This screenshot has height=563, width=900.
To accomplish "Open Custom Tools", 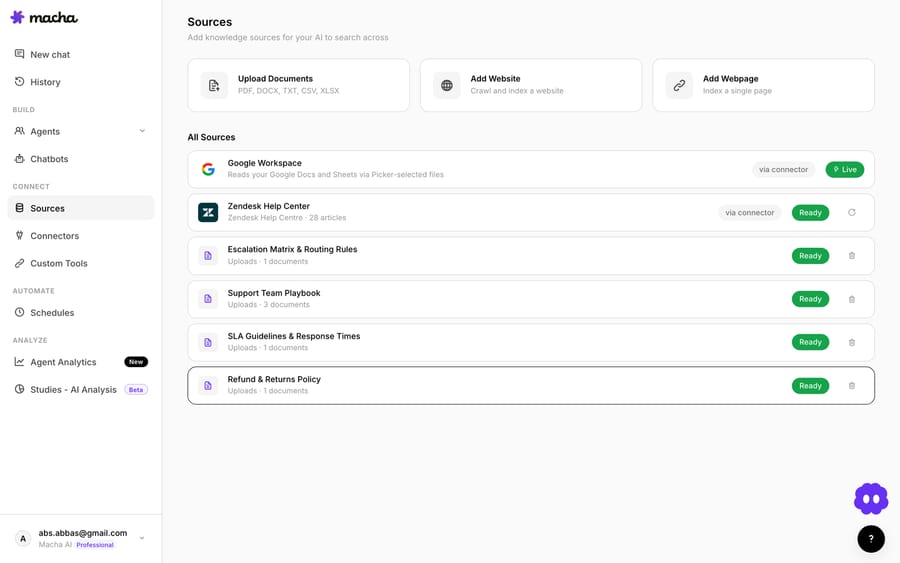I will (80, 263).
